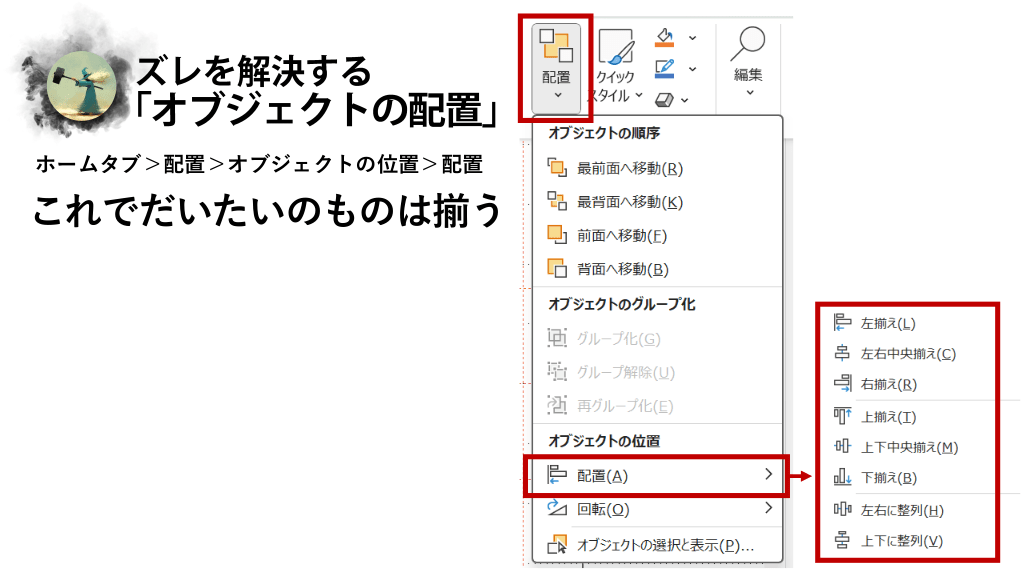Expand the shape effects dropdown arrow
1024x576 pixels.
point(685,100)
